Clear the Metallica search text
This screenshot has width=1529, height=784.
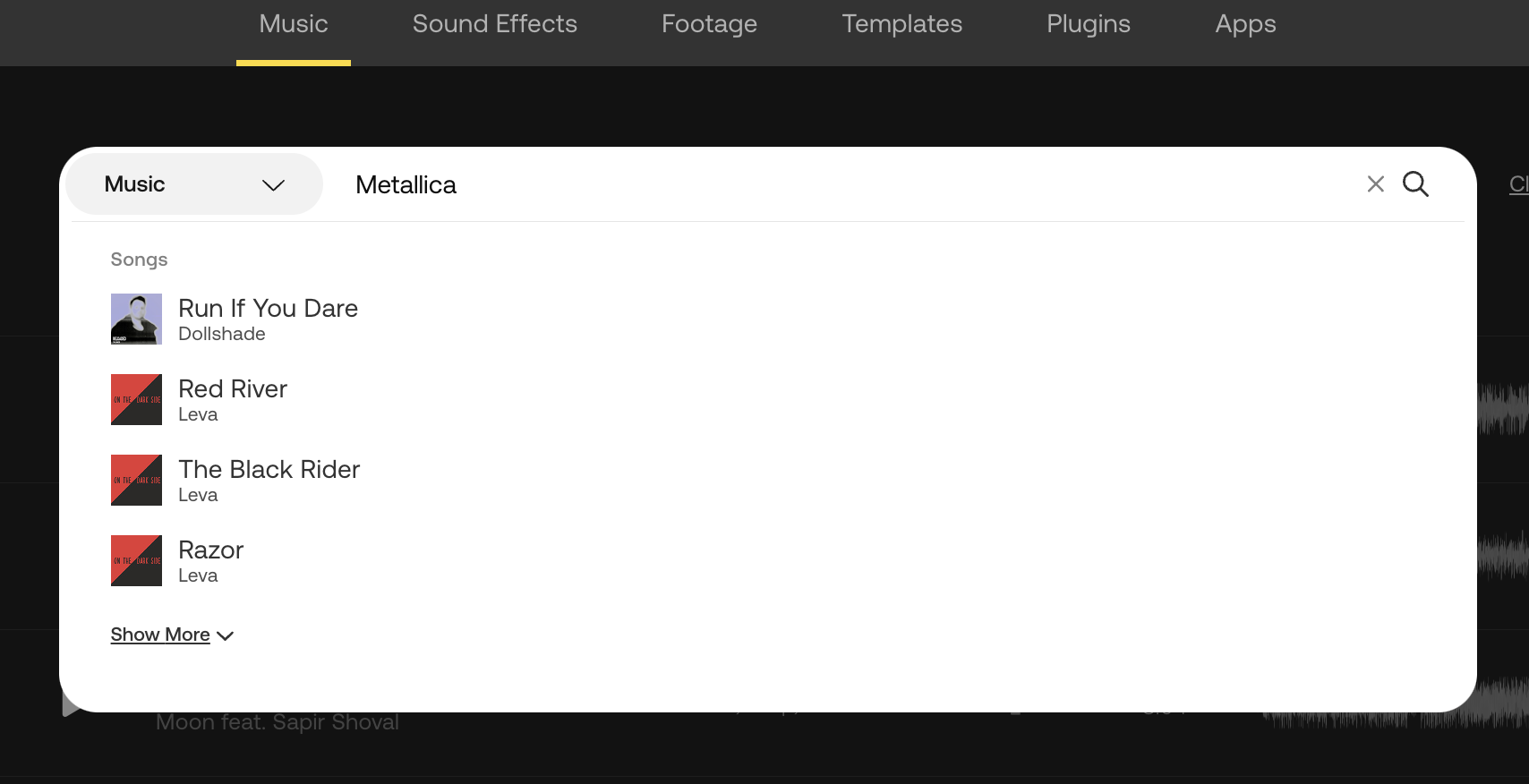pos(1375,184)
